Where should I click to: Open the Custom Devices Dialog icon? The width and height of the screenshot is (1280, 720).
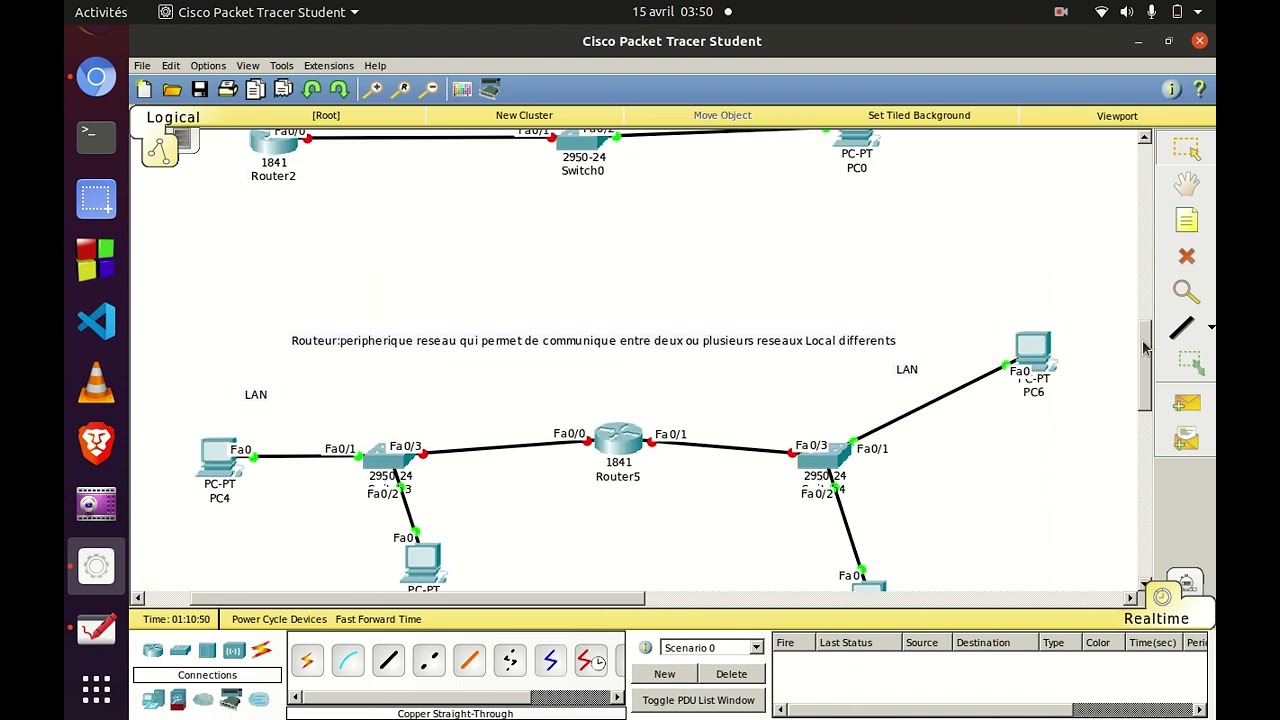tap(490, 89)
